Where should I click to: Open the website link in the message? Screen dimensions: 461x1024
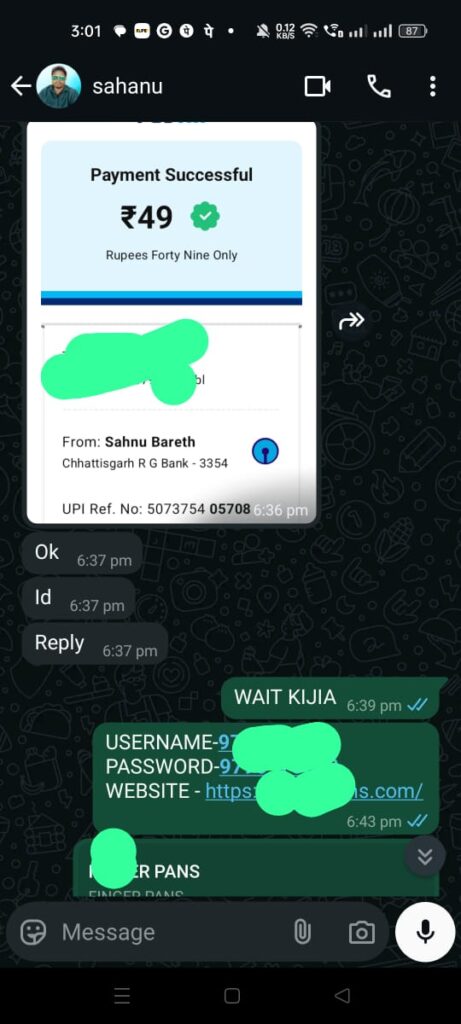tap(314, 792)
